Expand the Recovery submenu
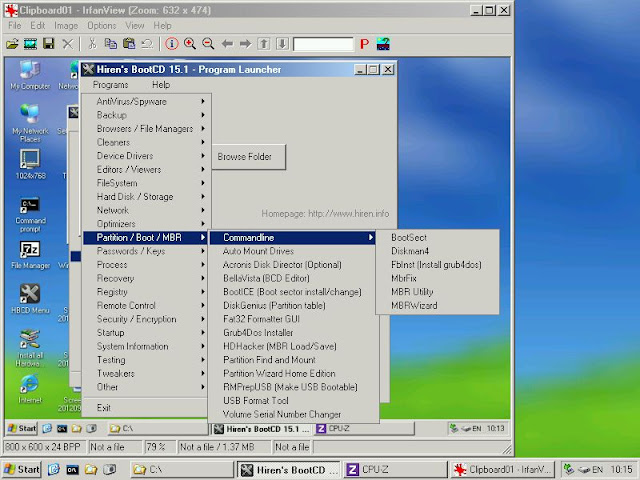Viewport: 640px width, 480px height. coord(147,278)
